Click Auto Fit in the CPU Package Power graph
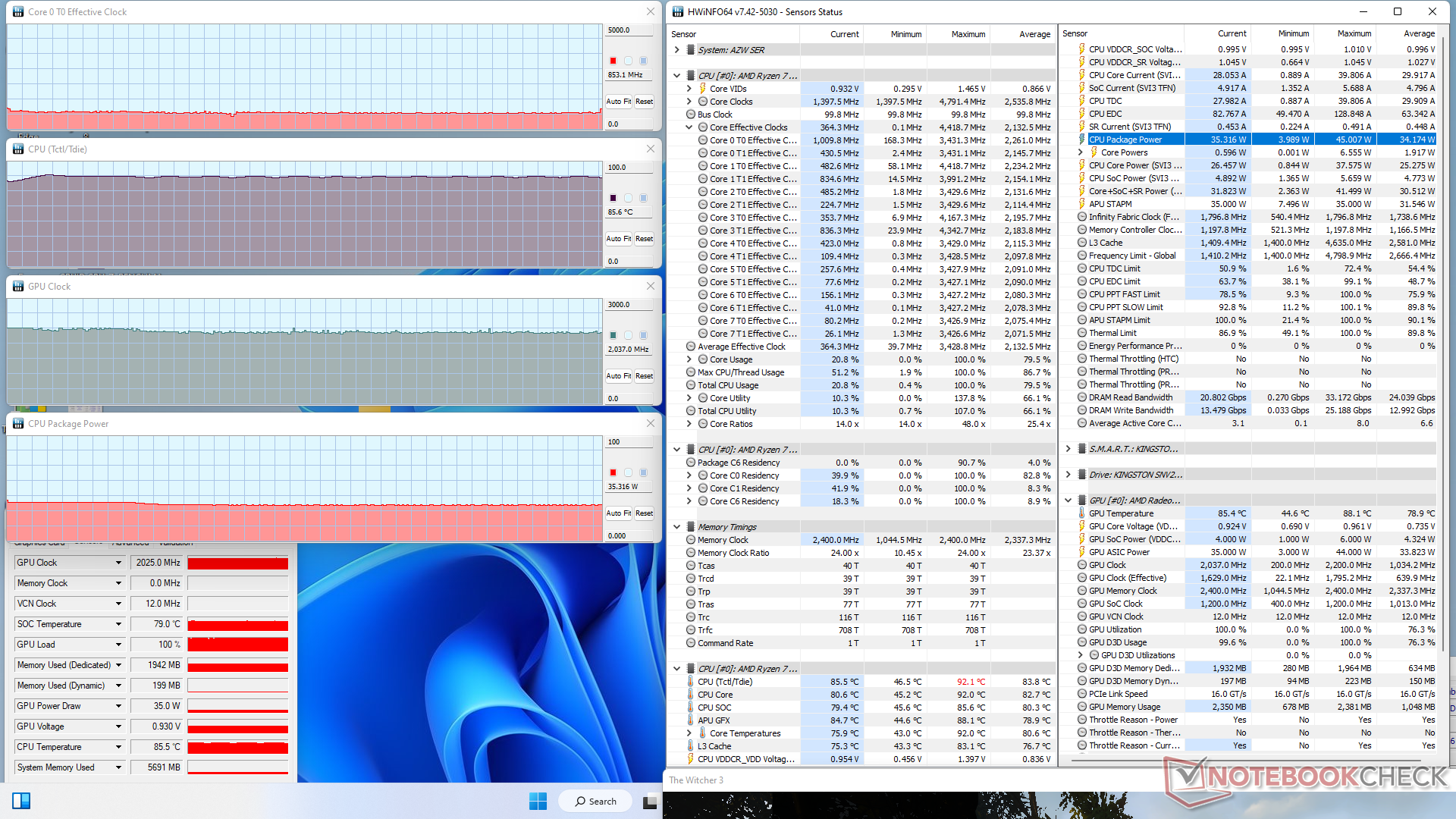Image resolution: width=1456 pixels, height=819 pixels. pos(619,513)
